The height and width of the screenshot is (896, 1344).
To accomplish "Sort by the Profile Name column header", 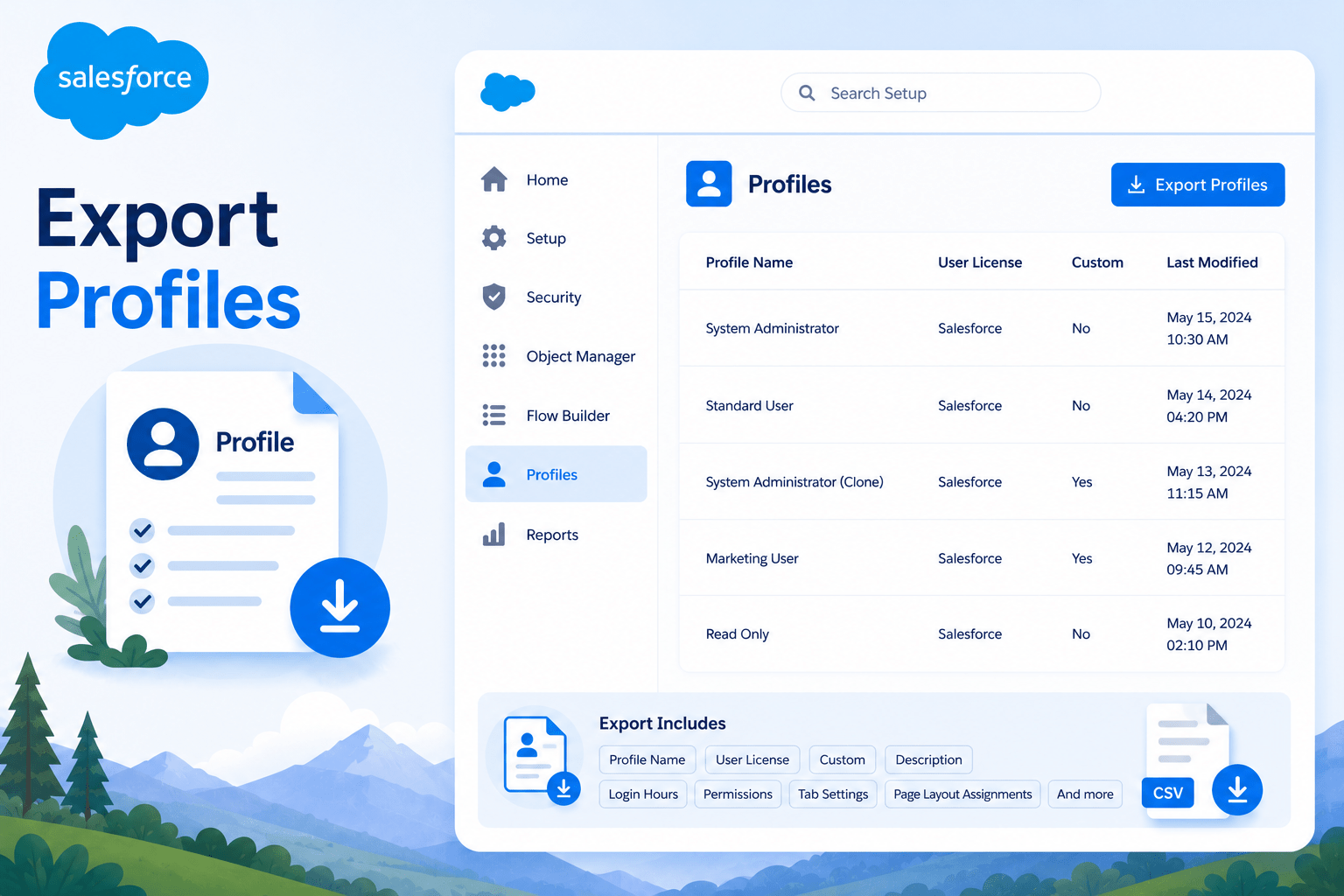I will click(749, 262).
